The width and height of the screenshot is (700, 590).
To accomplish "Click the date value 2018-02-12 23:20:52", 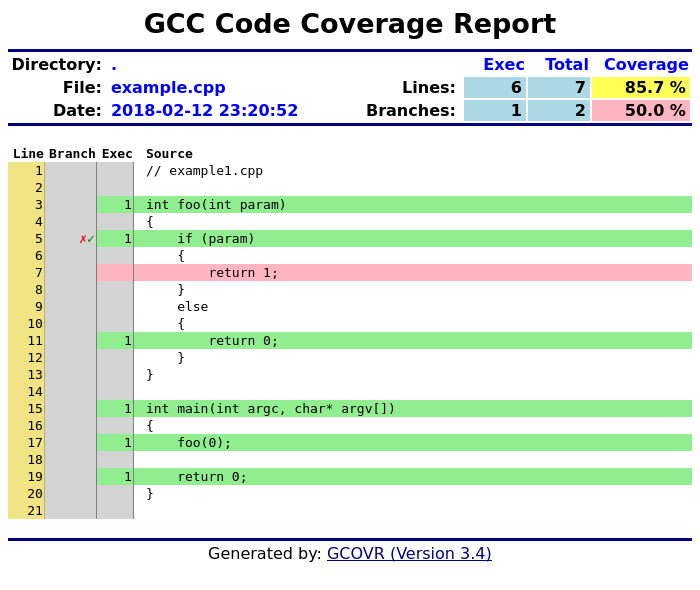I will click(x=204, y=110).
